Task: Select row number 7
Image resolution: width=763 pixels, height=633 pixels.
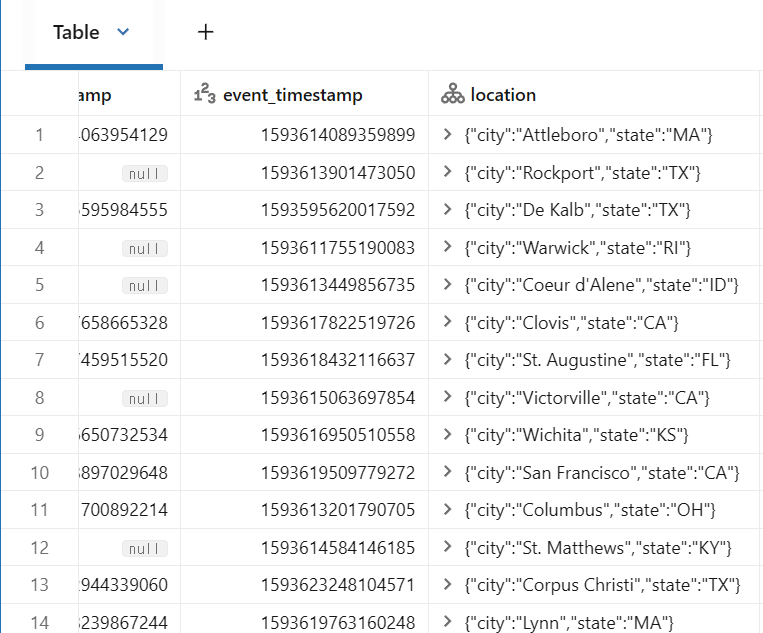Action: [x=39, y=360]
